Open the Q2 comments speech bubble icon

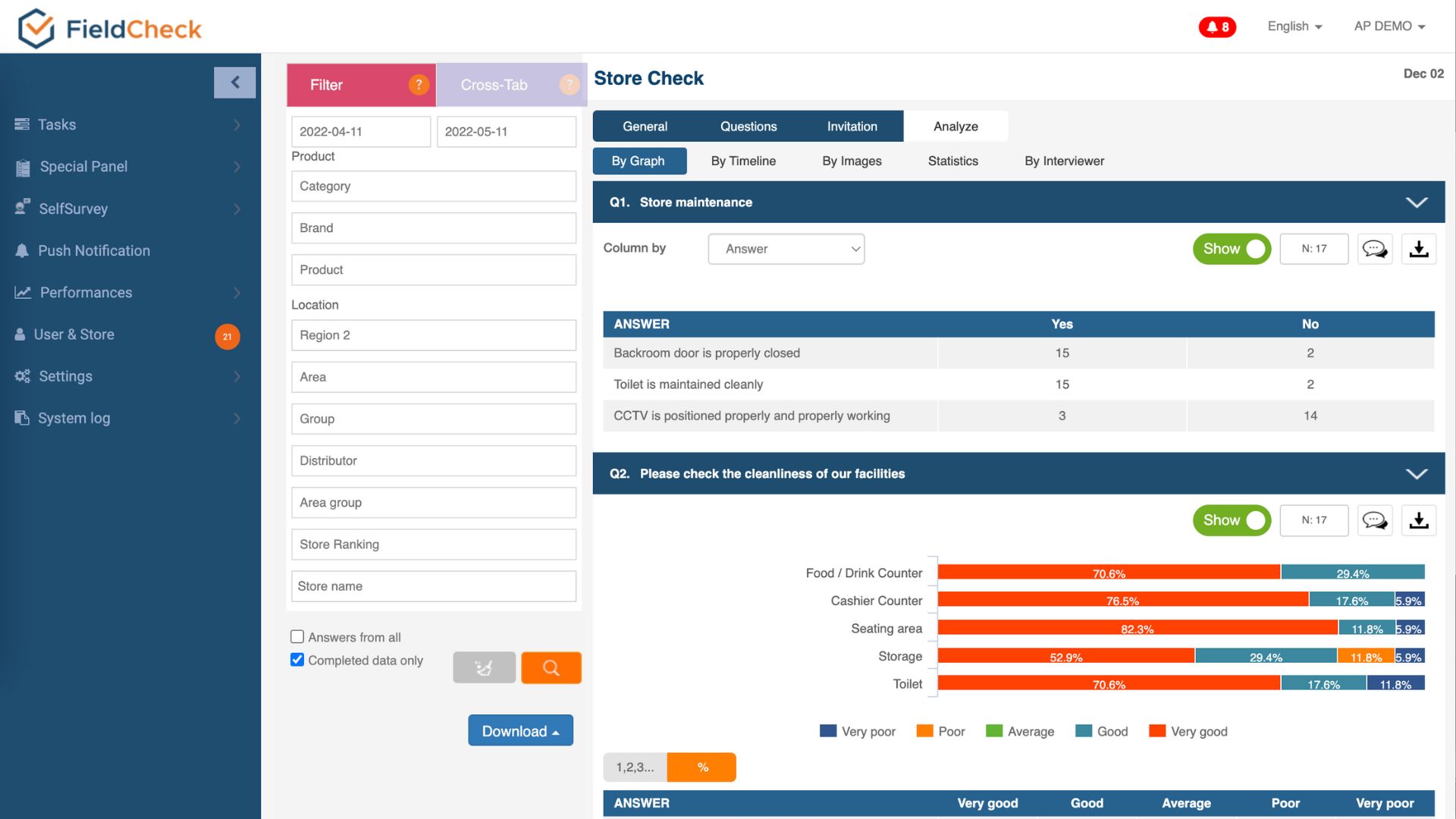coord(1374,520)
